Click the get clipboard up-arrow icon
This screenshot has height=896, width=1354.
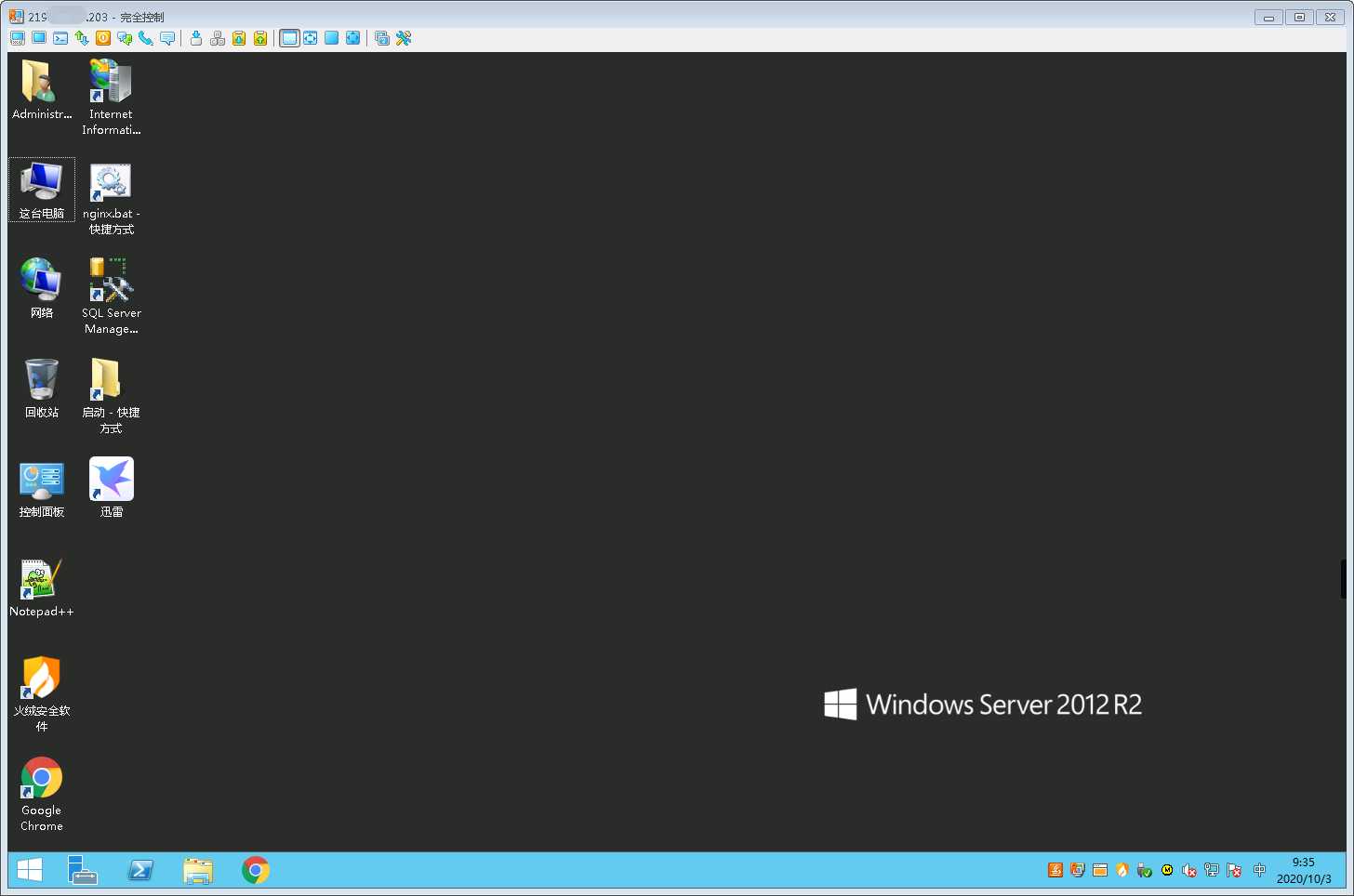coord(260,38)
